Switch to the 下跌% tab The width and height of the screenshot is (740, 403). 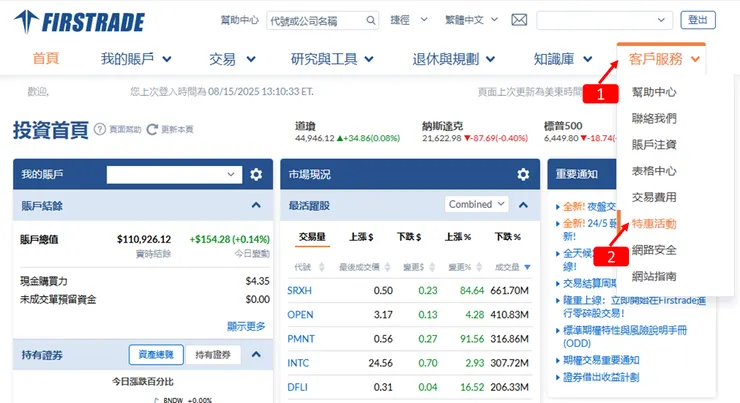coord(508,237)
